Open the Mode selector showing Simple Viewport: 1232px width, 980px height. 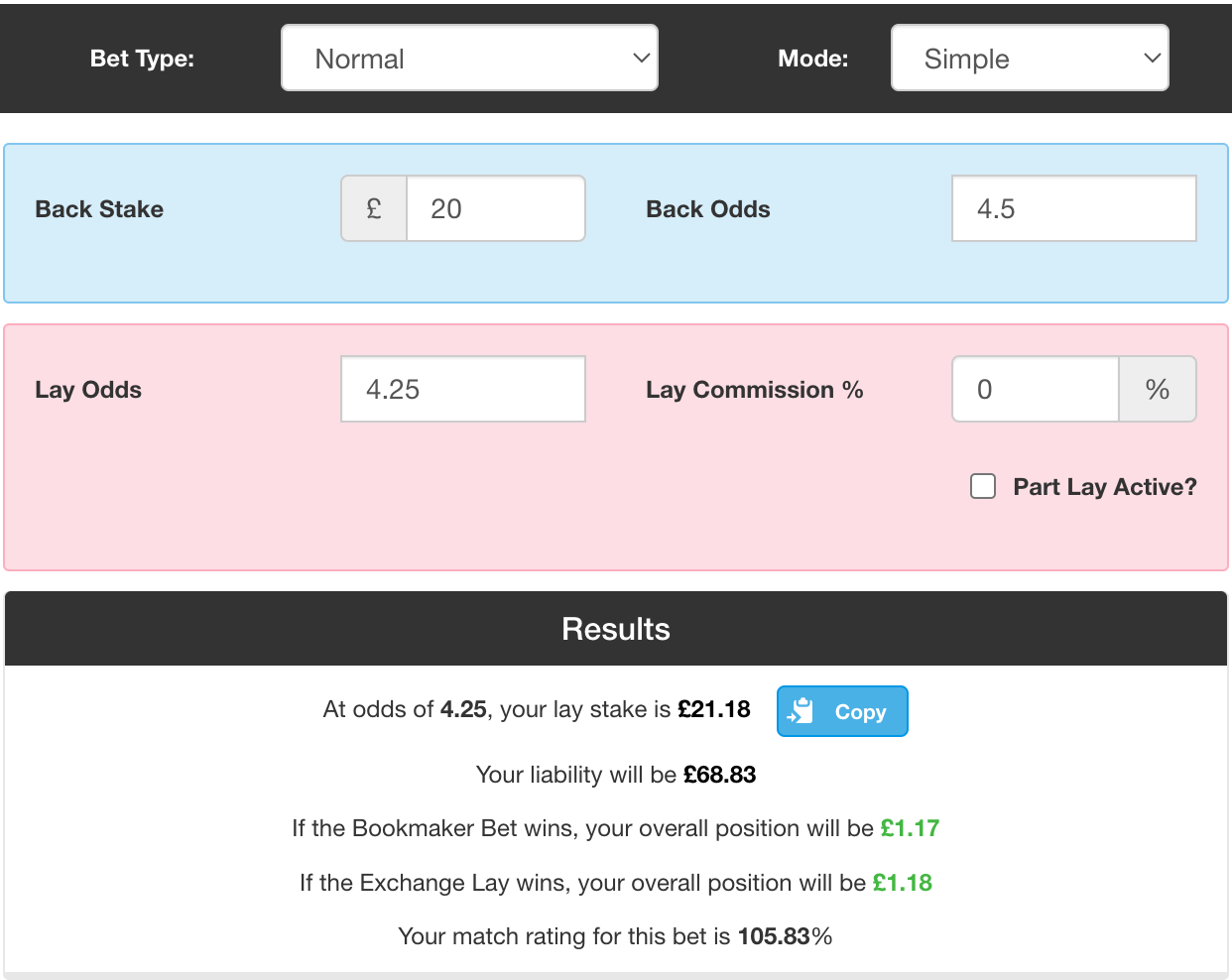coord(1030,58)
